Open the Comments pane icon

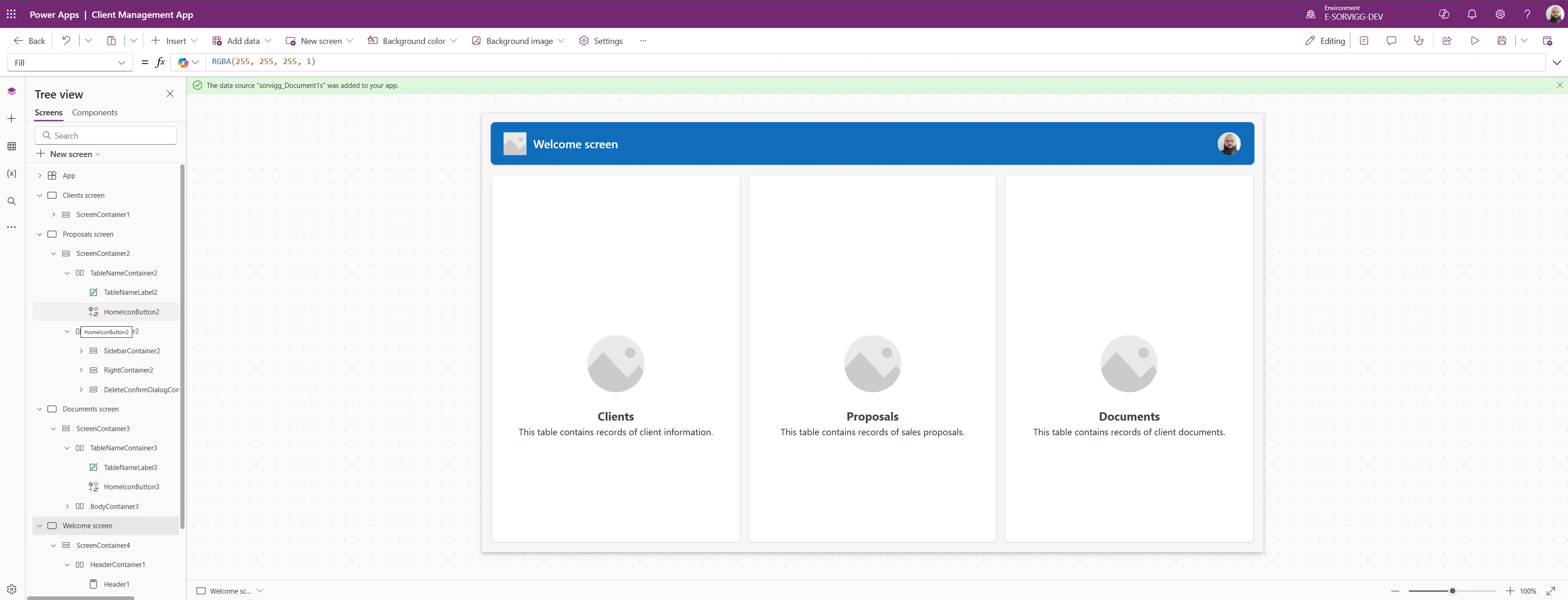(x=1391, y=41)
